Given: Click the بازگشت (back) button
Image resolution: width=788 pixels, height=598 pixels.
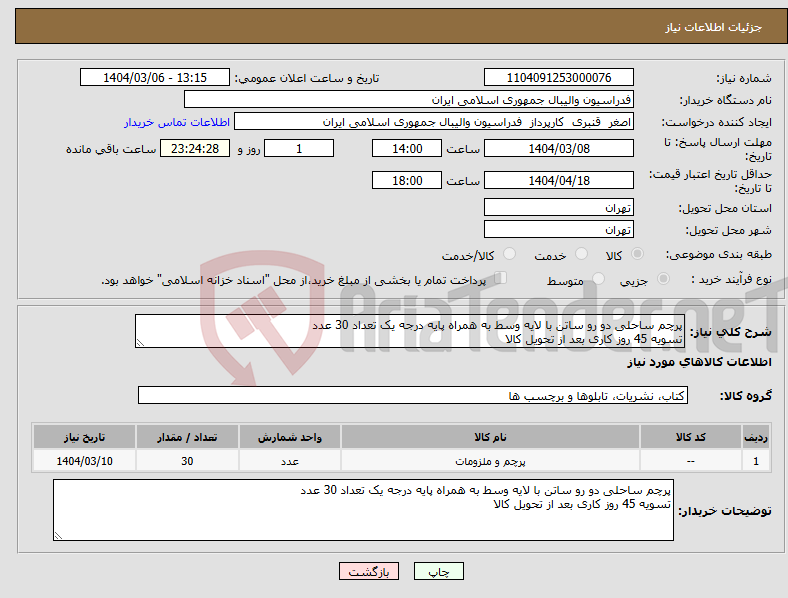Looking at the screenshot, I should click(368, 571).
